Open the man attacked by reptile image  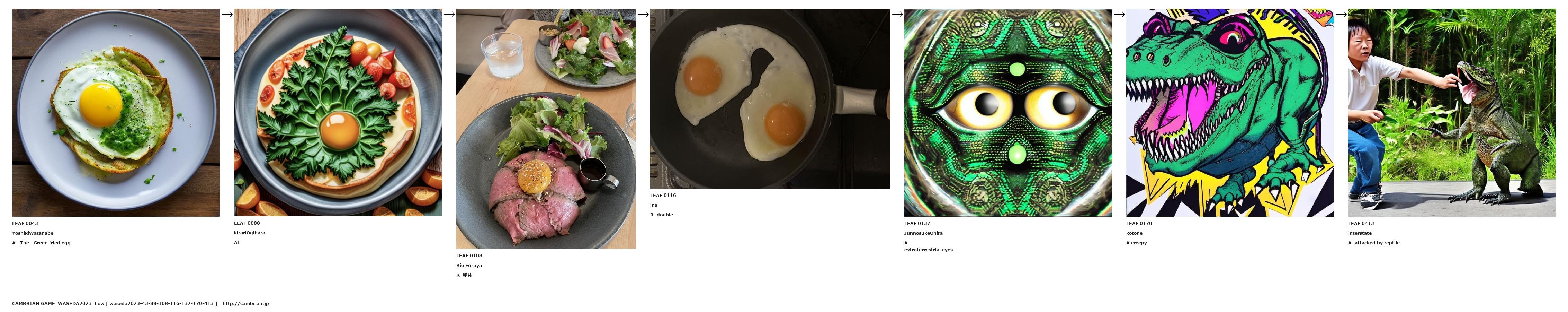point(1452,113)
